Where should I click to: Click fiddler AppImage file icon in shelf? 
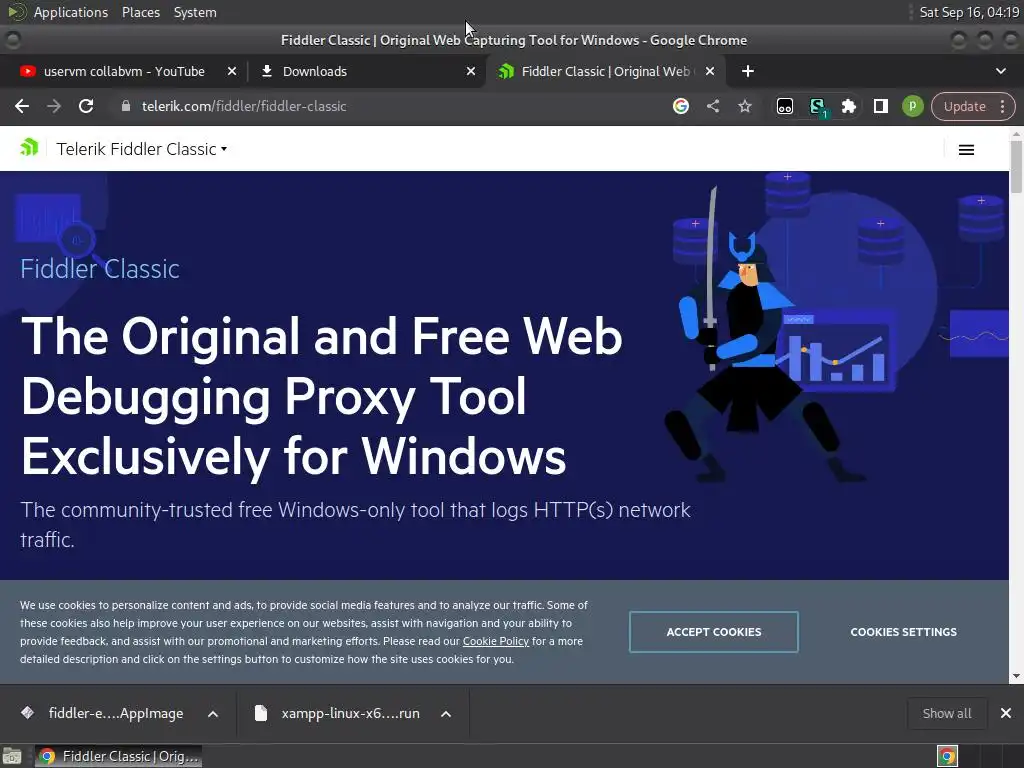click(x=27, y=712)
